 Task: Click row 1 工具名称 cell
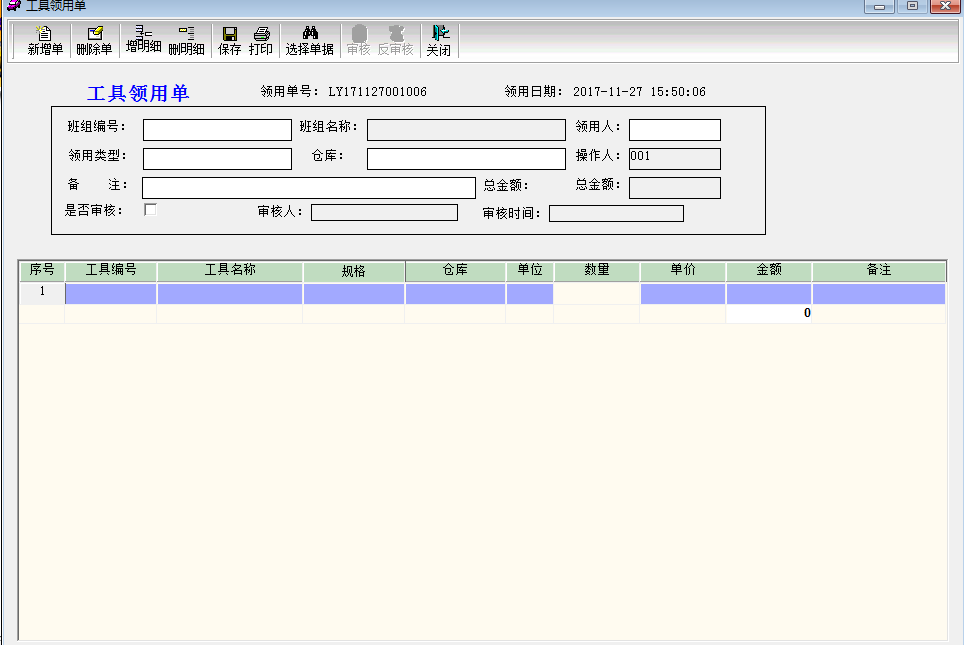[230, 293]
